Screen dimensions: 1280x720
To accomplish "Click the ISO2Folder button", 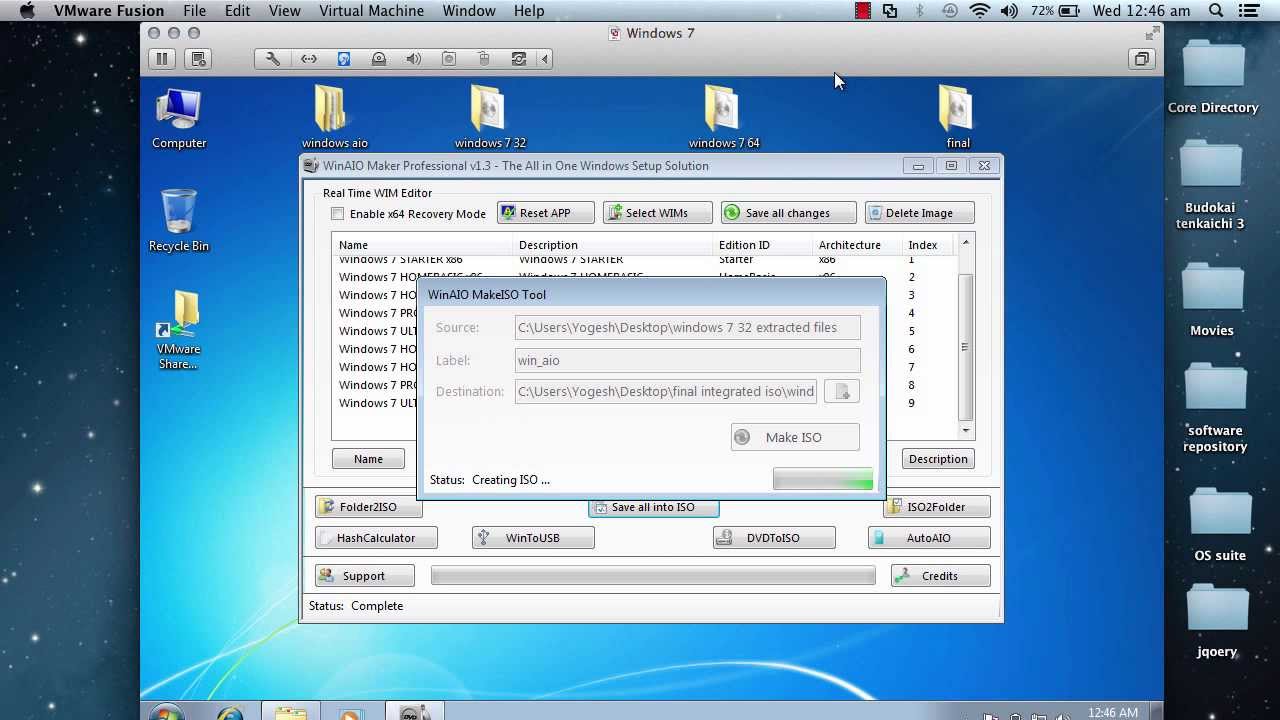I will pyautogui.click(x=937, y=507).
